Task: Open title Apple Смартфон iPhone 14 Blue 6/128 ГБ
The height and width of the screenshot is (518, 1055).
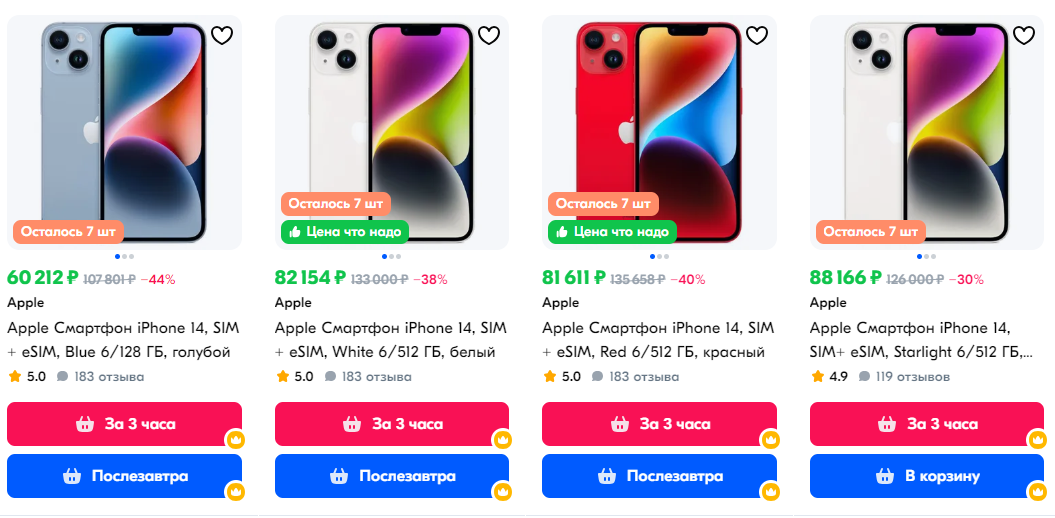Action: [x=123, y=340]
